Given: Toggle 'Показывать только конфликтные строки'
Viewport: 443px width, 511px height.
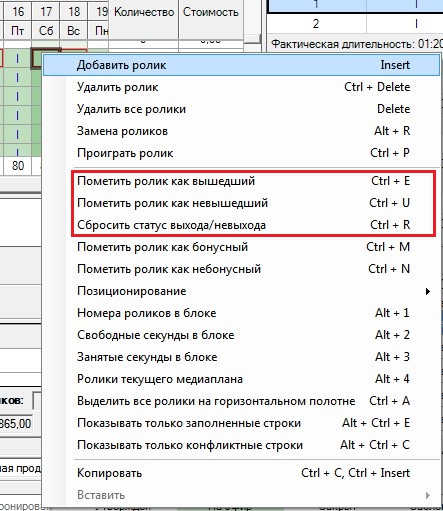Looking at the screenshot, I should click(241, 445).
